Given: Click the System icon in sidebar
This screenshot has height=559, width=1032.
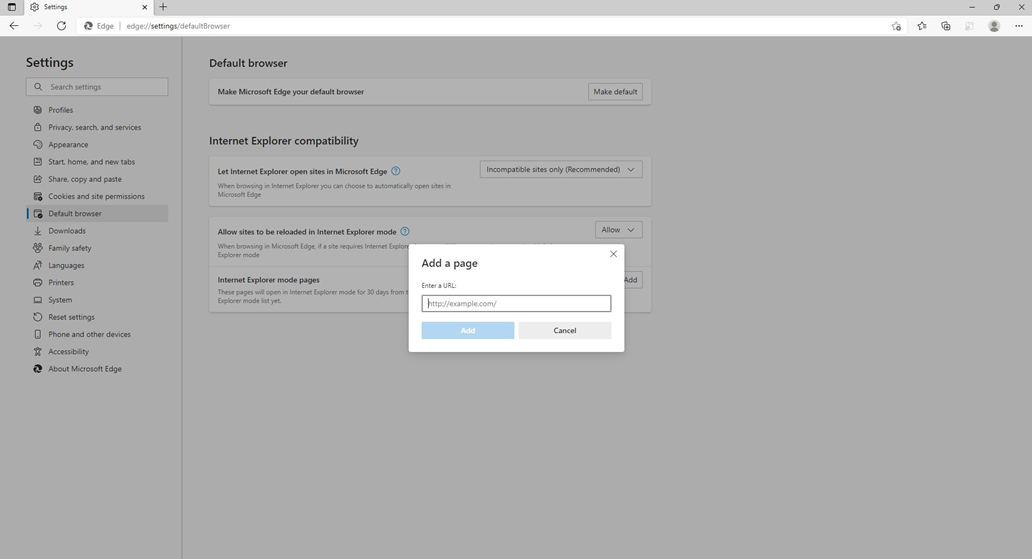Looking at the screenshot, I should (38, 300).
